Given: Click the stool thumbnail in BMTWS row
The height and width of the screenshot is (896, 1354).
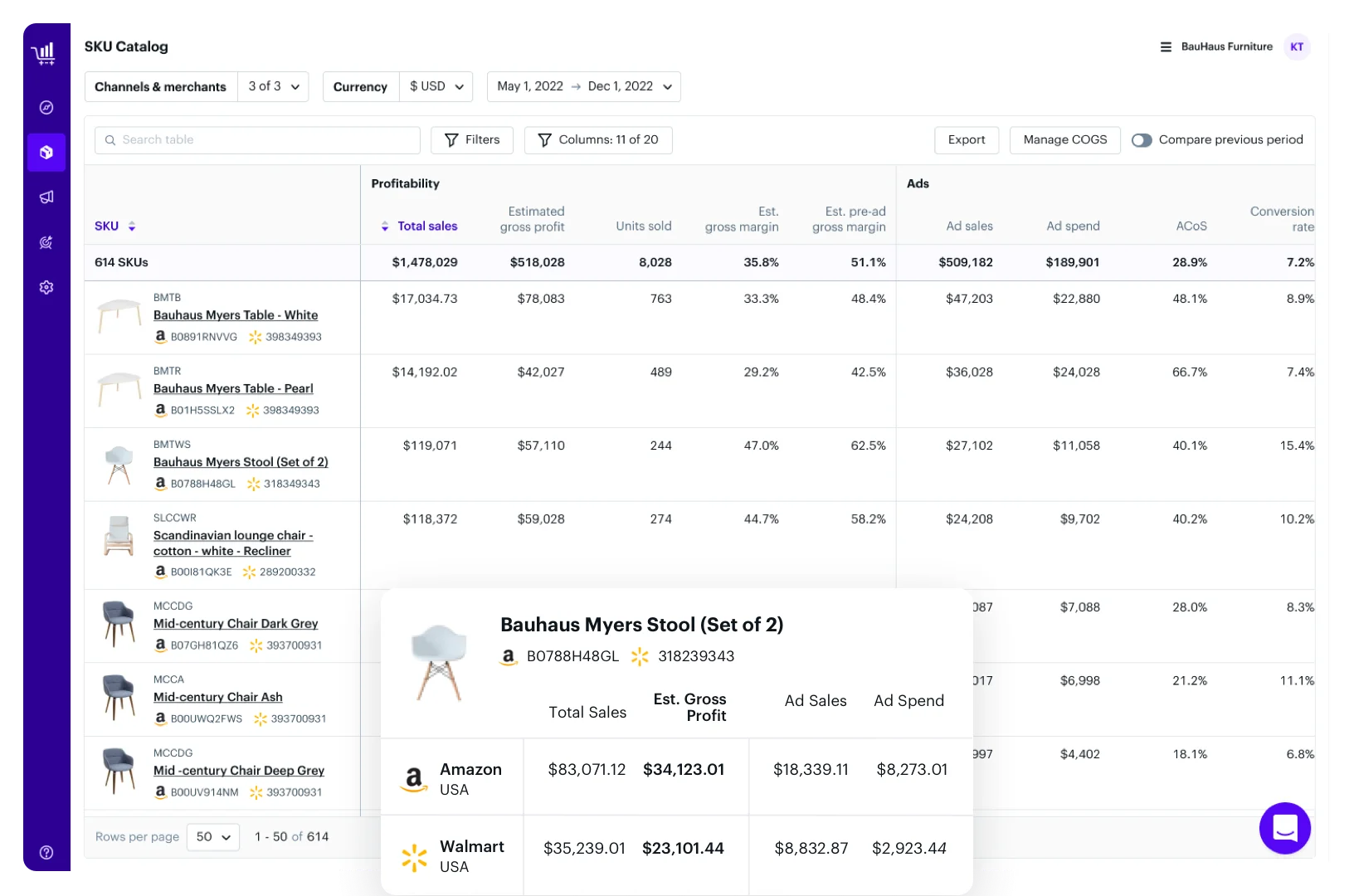Looking at the screenshot, I should (119, 465).
